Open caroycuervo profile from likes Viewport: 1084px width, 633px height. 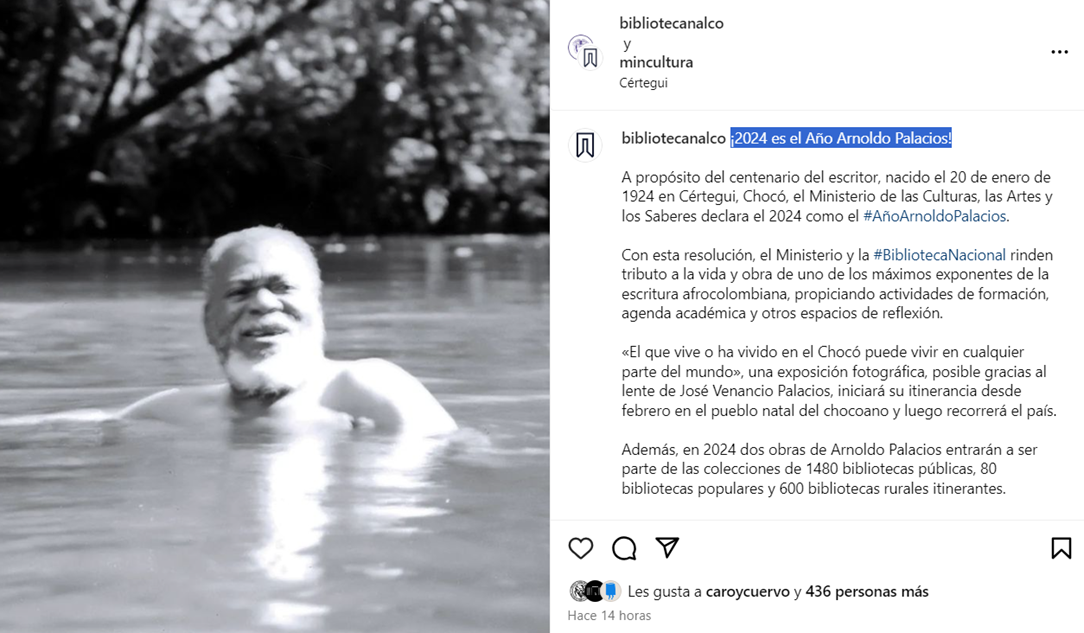coord(747,592)
